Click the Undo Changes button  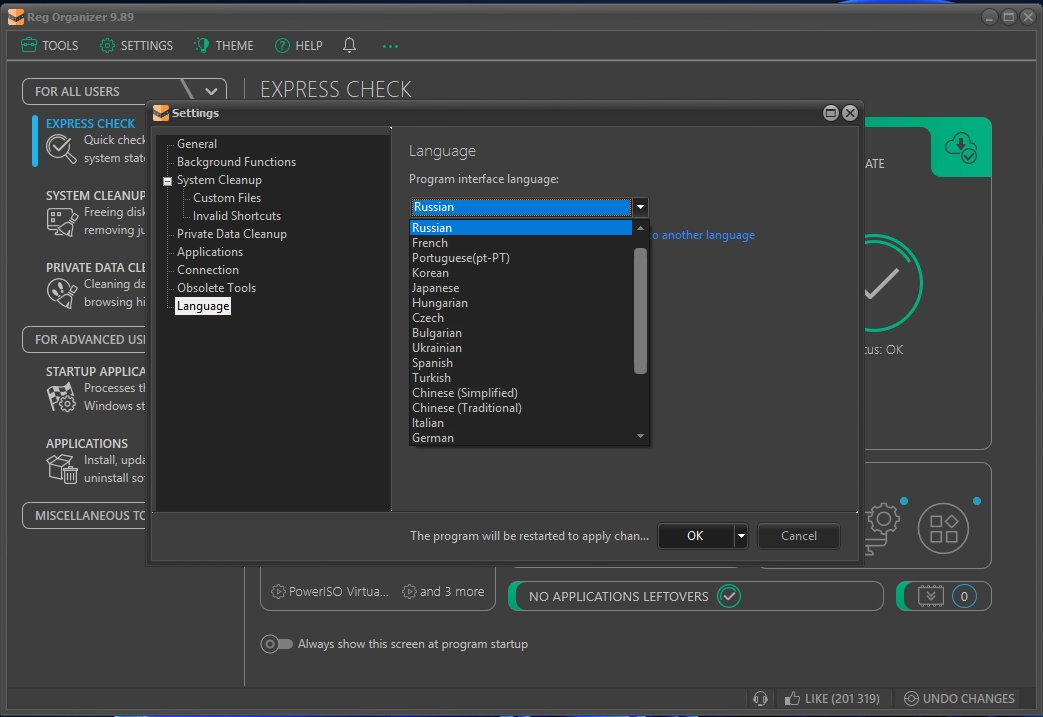[x=958, y=698]
